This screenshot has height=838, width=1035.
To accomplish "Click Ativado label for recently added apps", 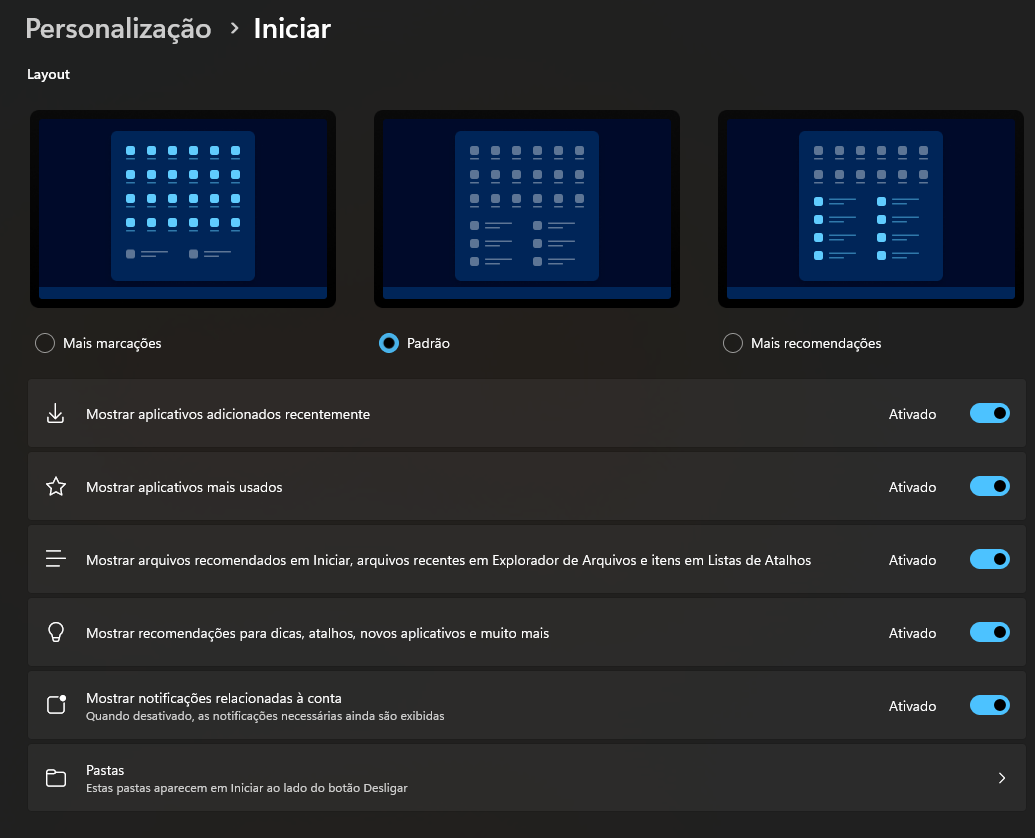I will pos(912,414).
